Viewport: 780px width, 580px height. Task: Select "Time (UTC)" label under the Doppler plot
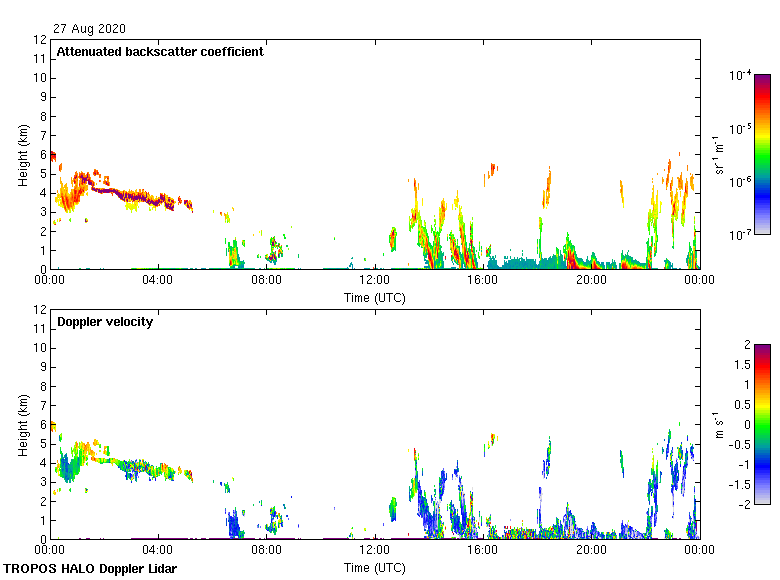coord(375,567)
